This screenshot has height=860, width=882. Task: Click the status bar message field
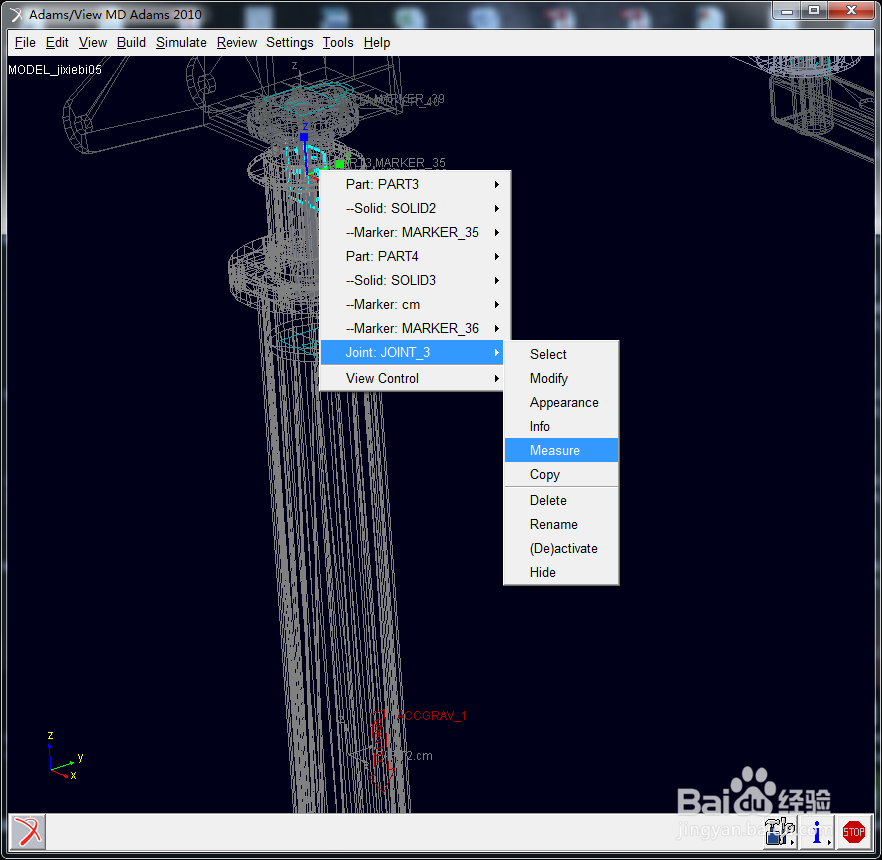pyautogui.click(x=402, y=832)
